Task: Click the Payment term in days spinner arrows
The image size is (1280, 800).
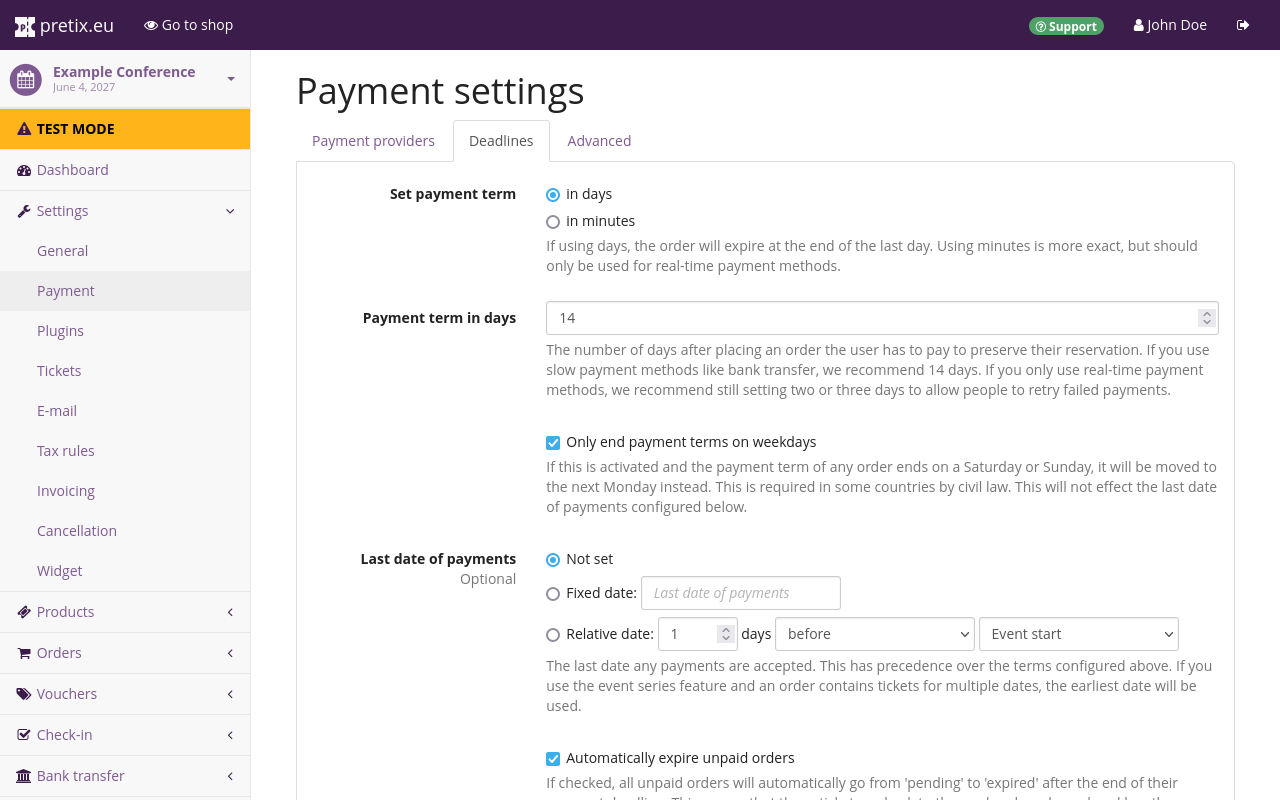Action: [1207, 318]
